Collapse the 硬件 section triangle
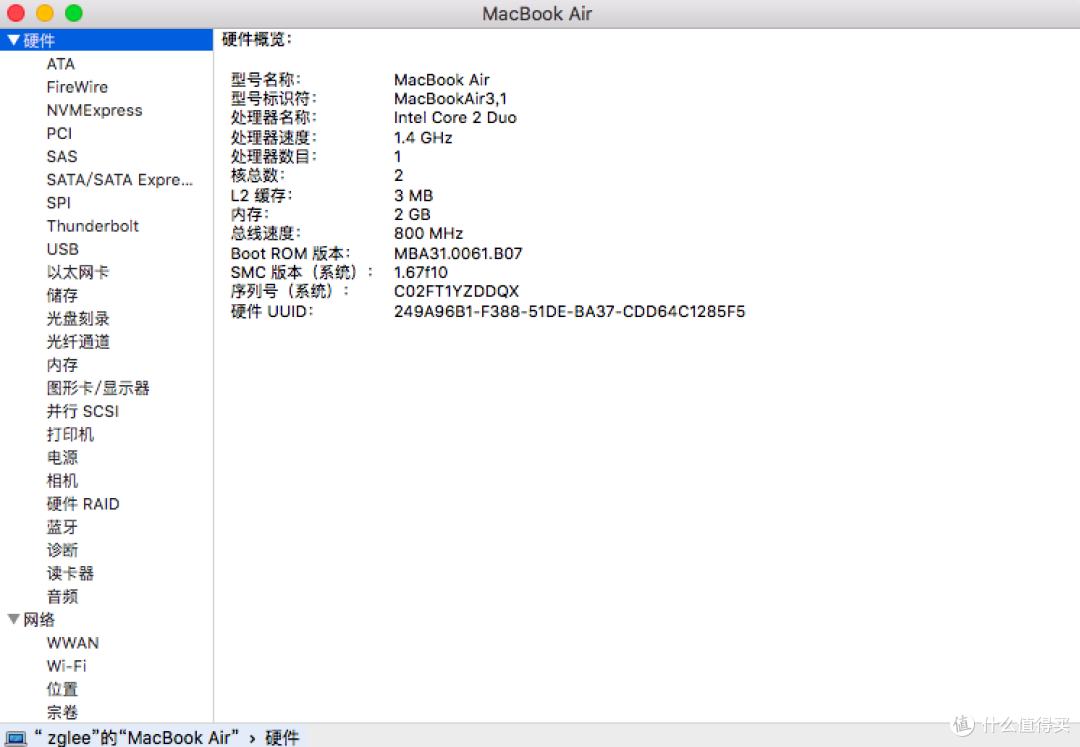The width and height of the screenshot is (1080, 747). (x=13, y=41)
